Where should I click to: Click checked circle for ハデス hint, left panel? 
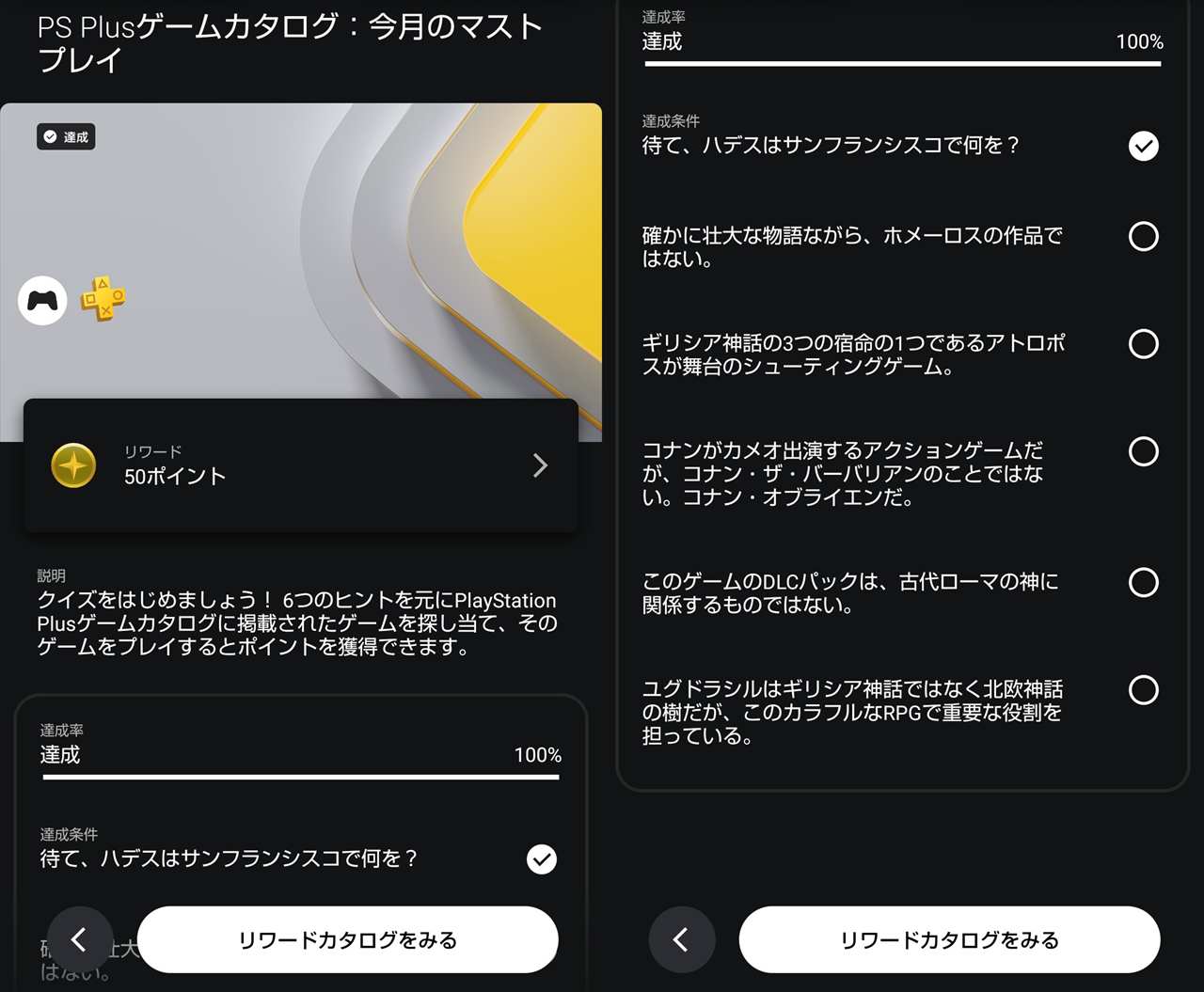click(x=542, y=858)
